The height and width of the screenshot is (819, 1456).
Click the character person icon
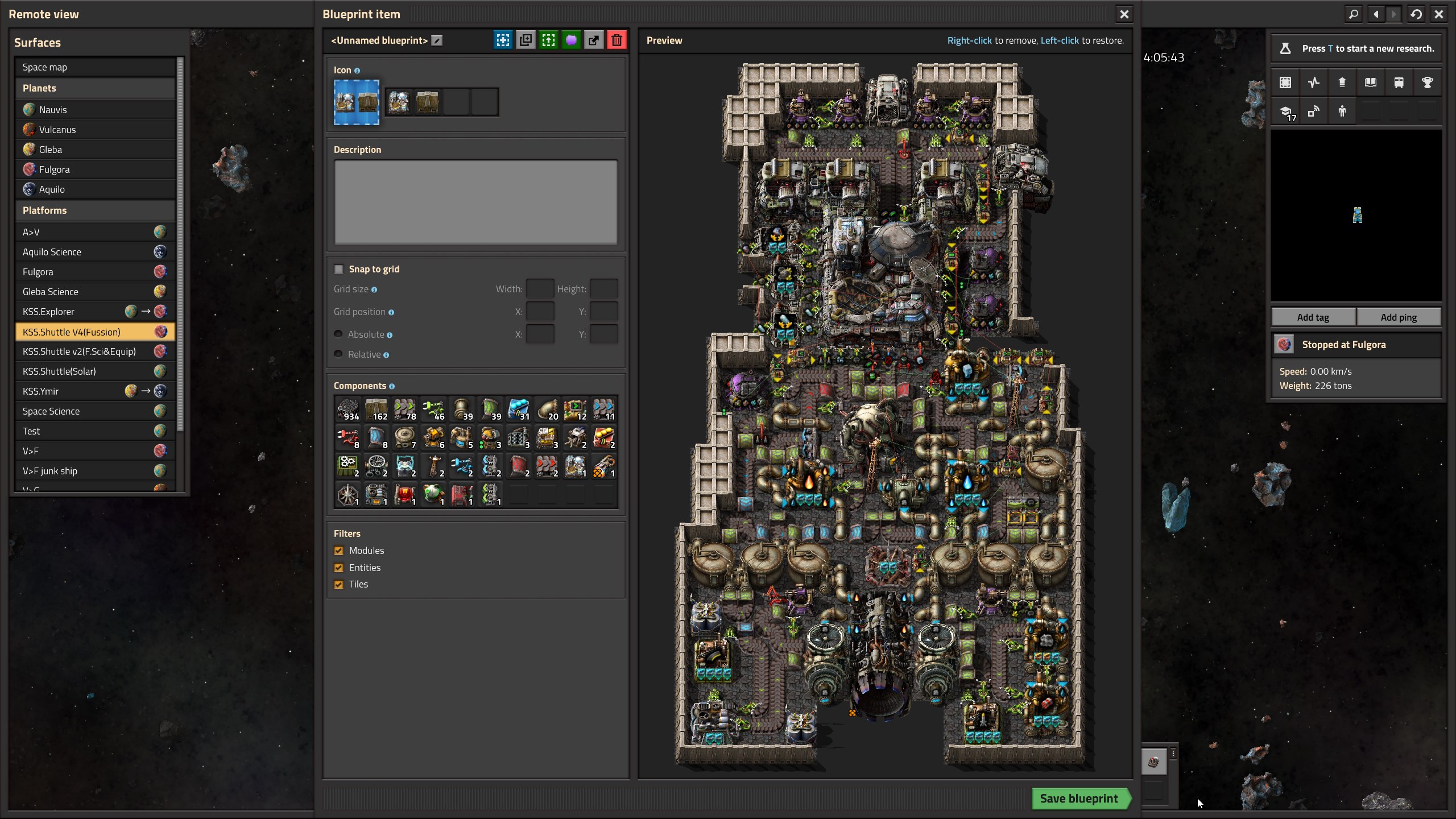(1342, 111)
